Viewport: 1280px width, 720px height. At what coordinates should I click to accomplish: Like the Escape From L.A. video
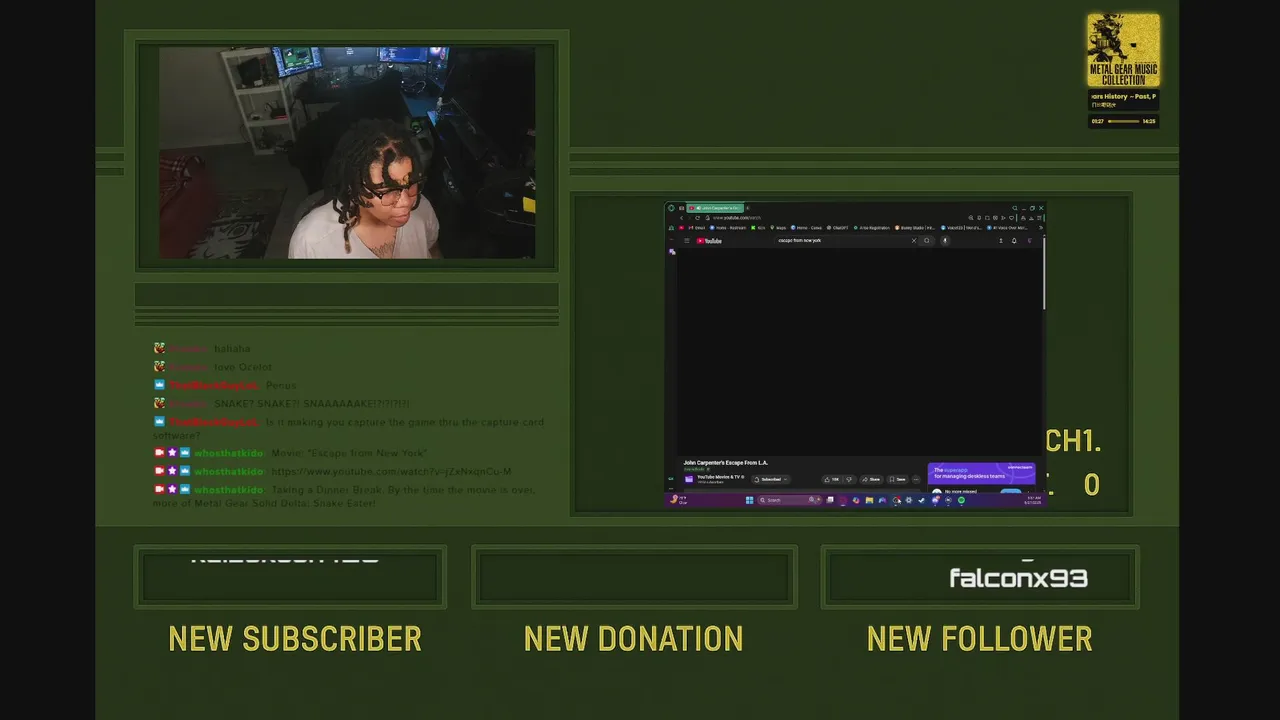[x=831, y=479]
